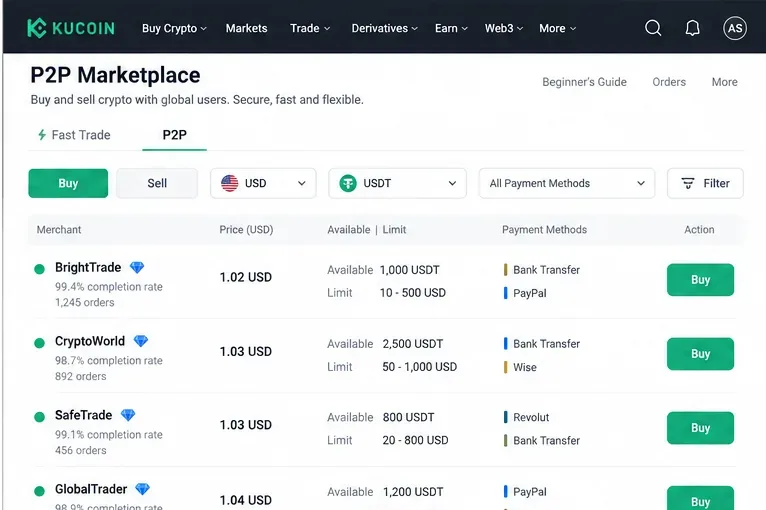Viewport: 766px width, 510px height.
Task: Buy from BrightTrade at 1.02 USD
Action: pos(700,280)
